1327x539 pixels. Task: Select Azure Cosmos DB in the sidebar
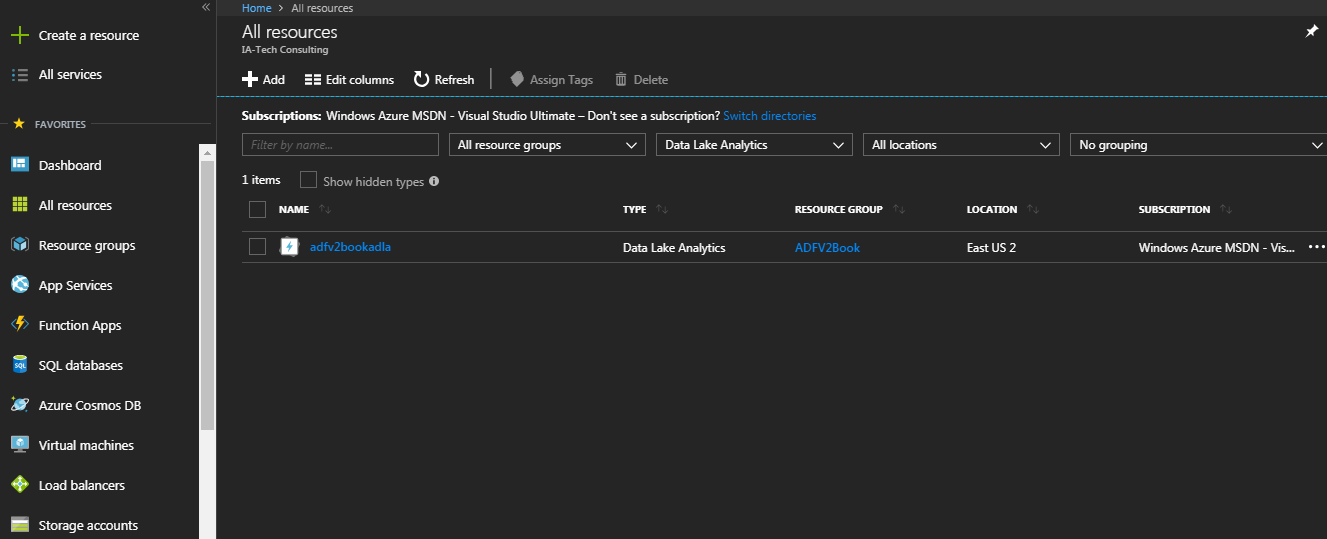[x=90, y=405]
